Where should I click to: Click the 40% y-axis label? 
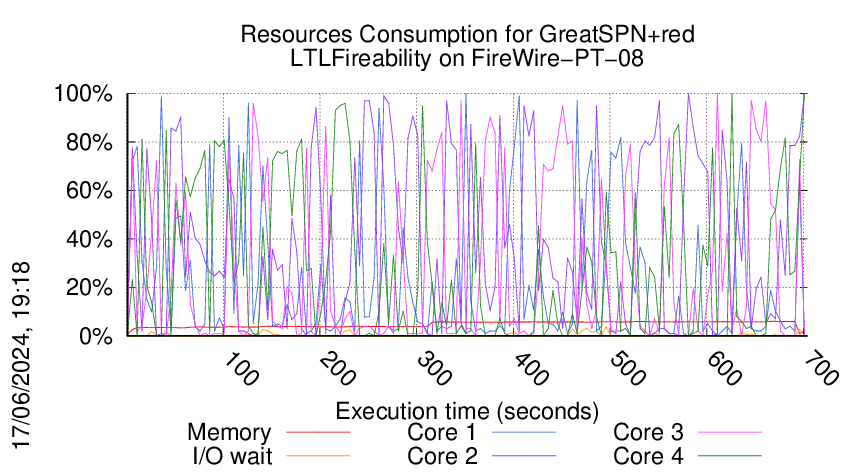click(90, 239)
